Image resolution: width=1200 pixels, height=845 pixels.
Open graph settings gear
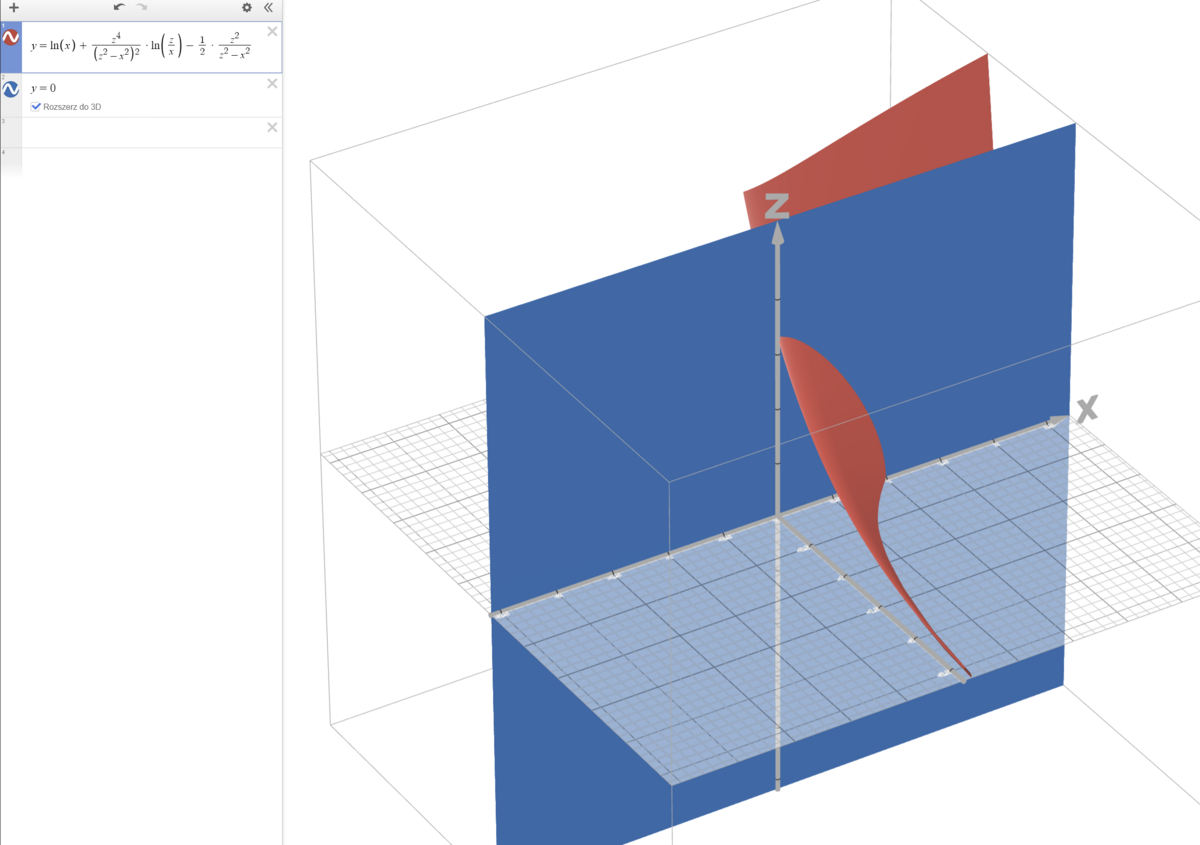pyautogui.click(x=247, y=7)
